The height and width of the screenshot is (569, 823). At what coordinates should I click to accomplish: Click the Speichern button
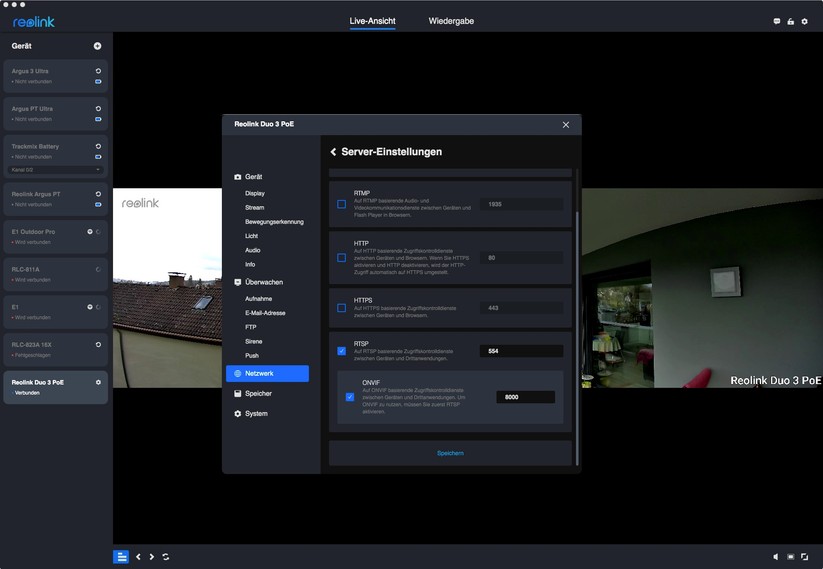point(450,453)
